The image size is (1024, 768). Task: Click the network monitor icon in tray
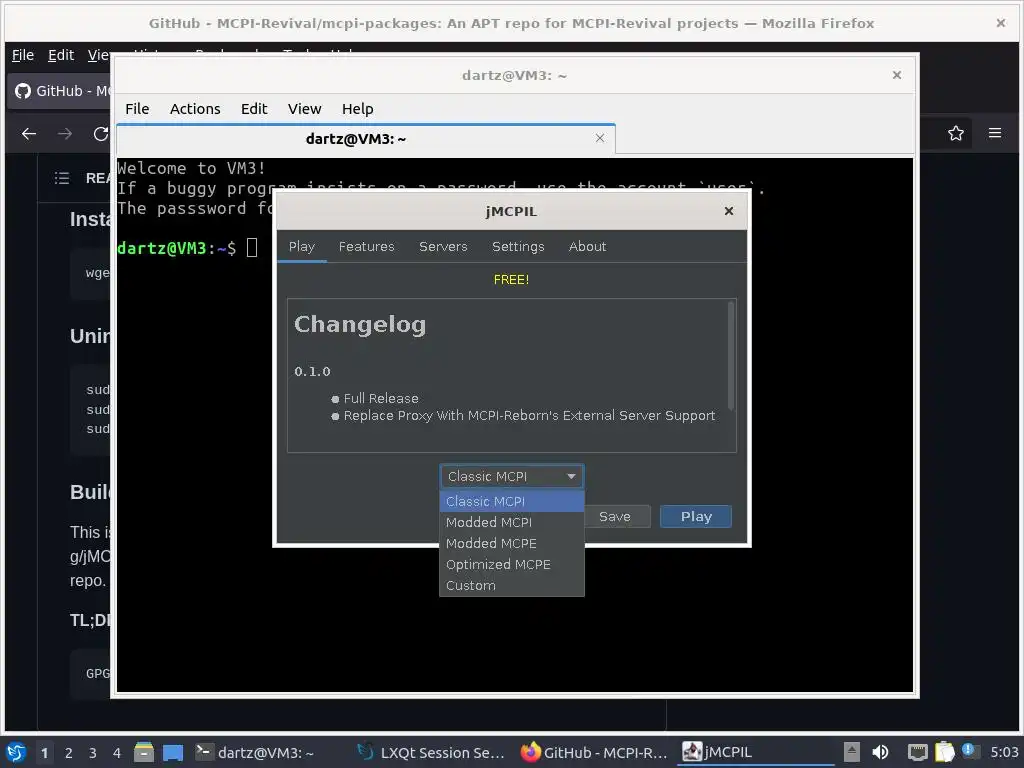click(x=918, y=752)
